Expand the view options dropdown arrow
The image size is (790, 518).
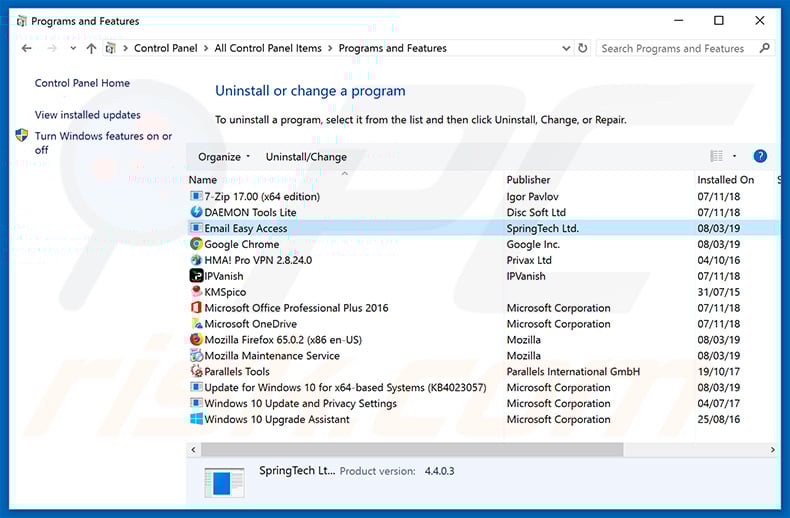point(734,156)
